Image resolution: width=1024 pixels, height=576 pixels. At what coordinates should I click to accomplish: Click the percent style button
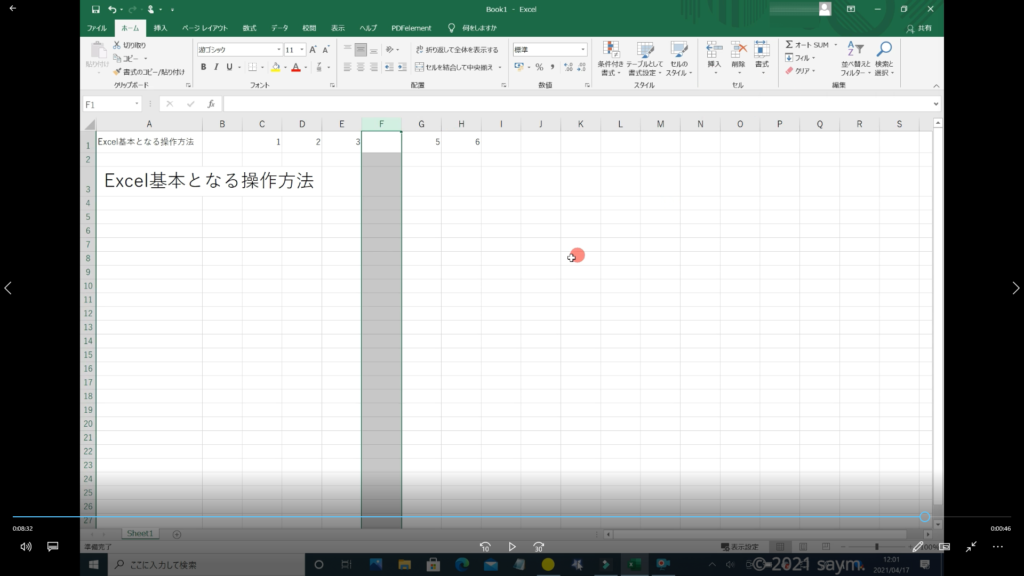click(539, 67)
